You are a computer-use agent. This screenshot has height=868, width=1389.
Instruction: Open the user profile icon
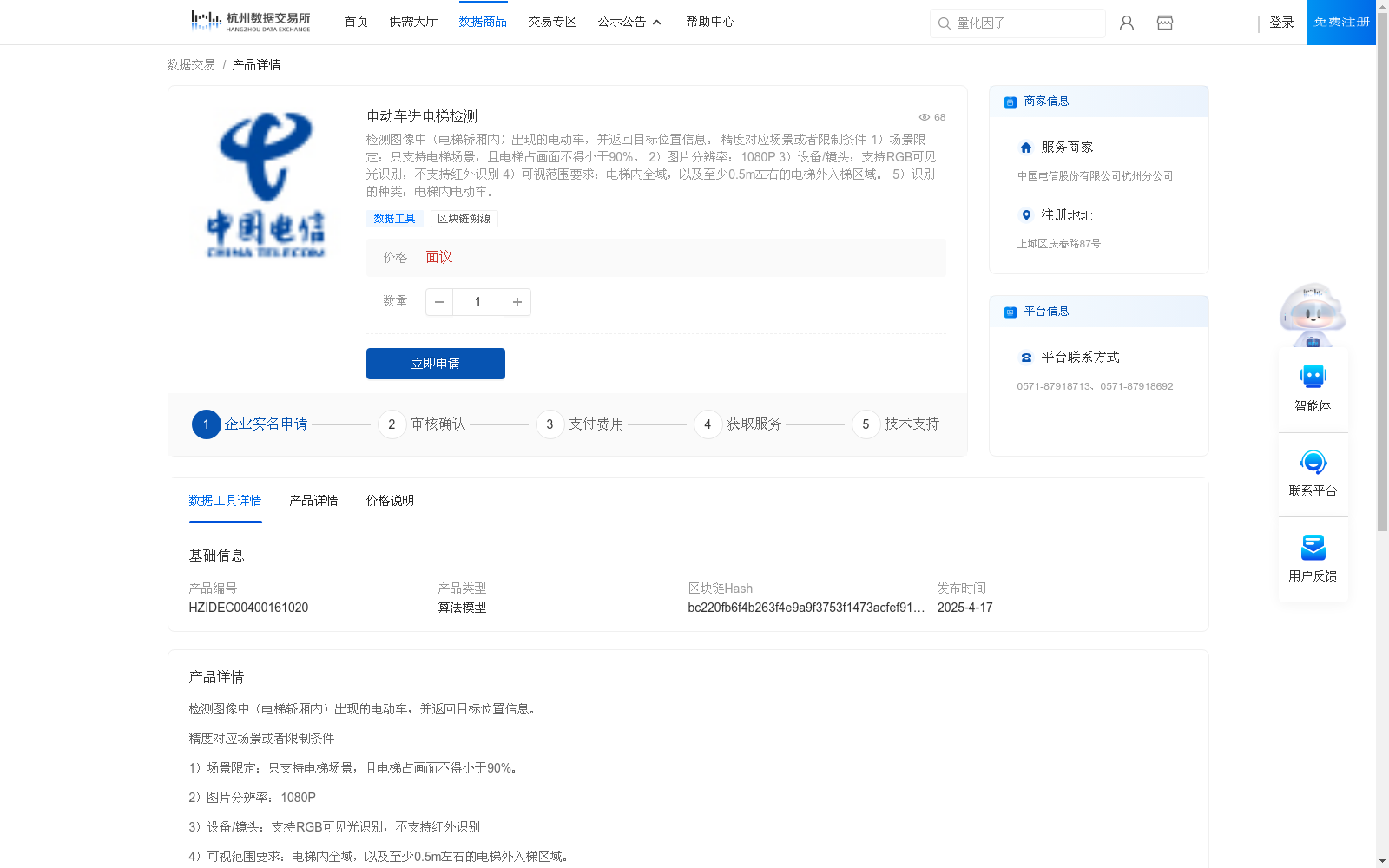click(1127, 23)
